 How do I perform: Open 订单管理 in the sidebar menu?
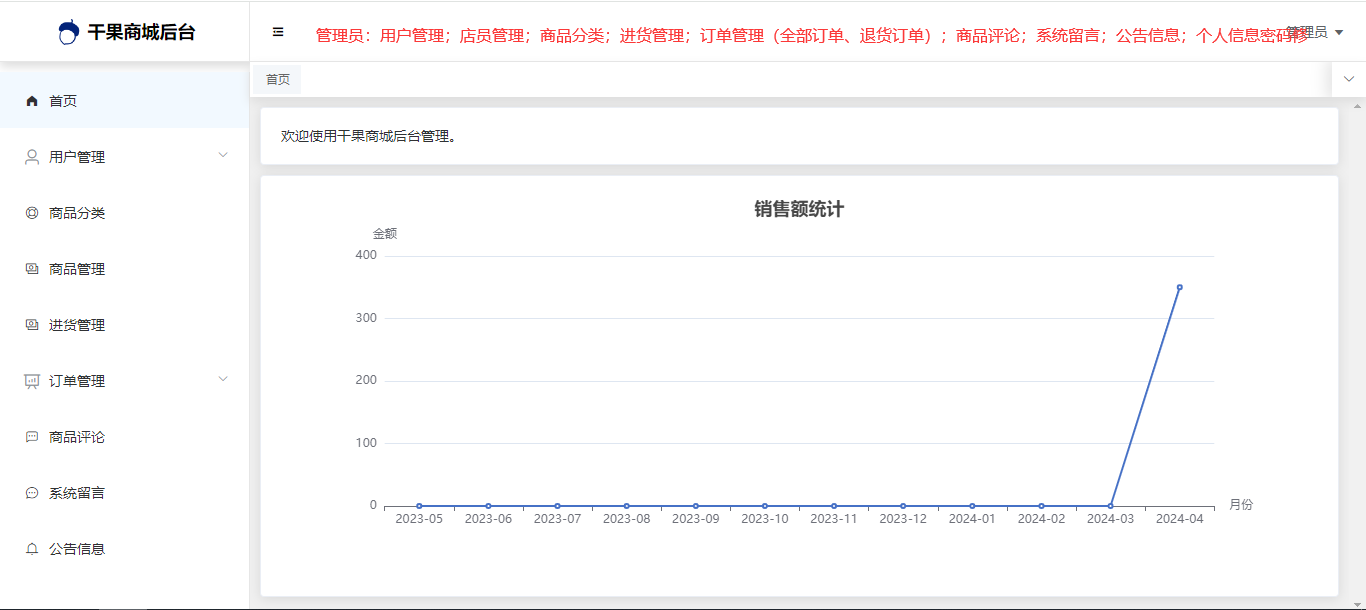click(x=77, y=381)
